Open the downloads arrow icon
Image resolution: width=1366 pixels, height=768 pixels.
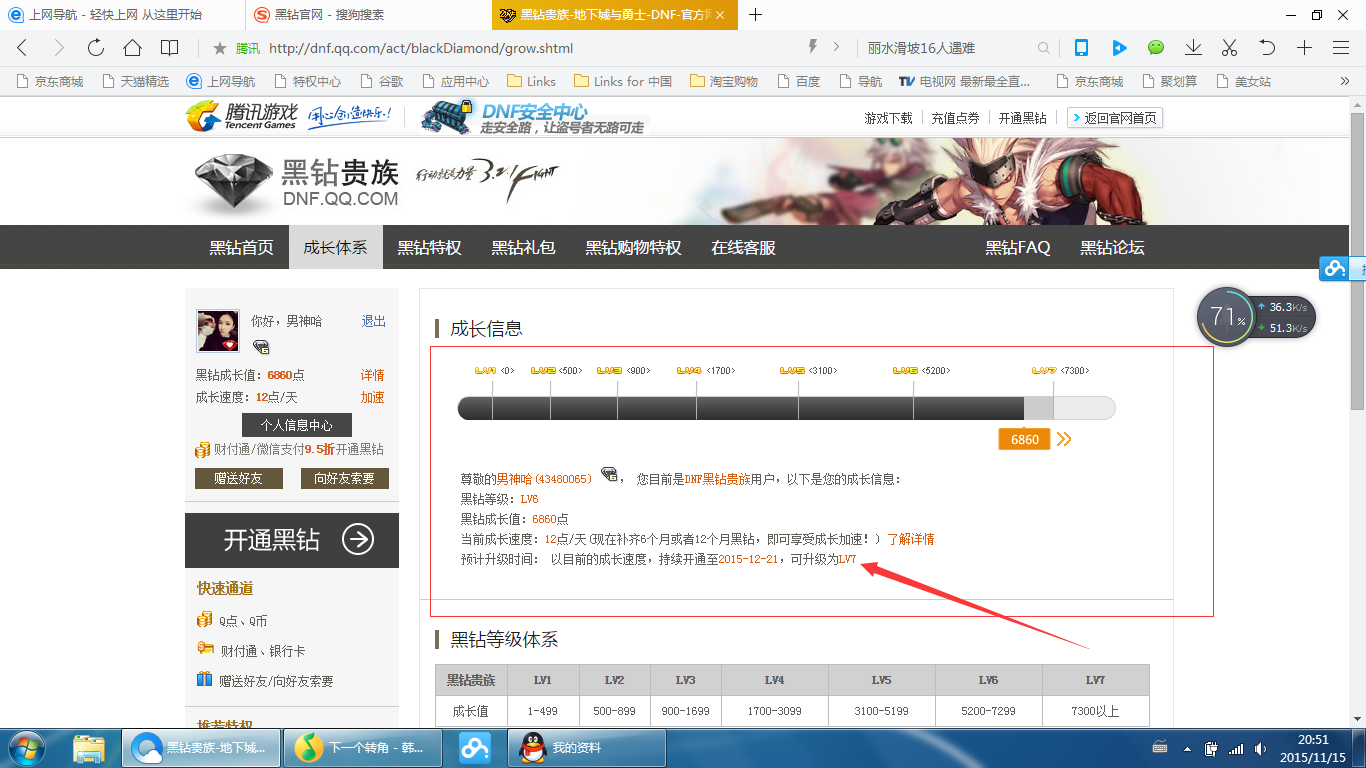click(1193, 47)
